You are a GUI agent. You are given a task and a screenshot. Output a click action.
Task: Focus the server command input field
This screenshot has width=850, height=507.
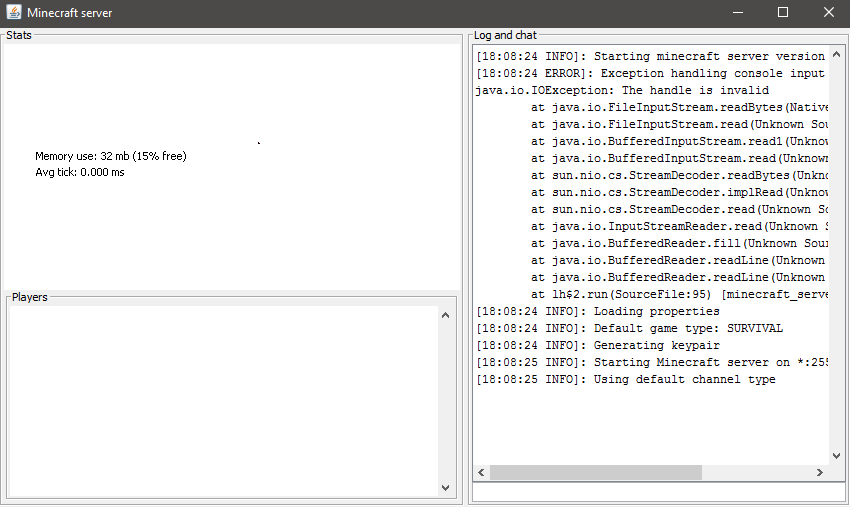659,492
